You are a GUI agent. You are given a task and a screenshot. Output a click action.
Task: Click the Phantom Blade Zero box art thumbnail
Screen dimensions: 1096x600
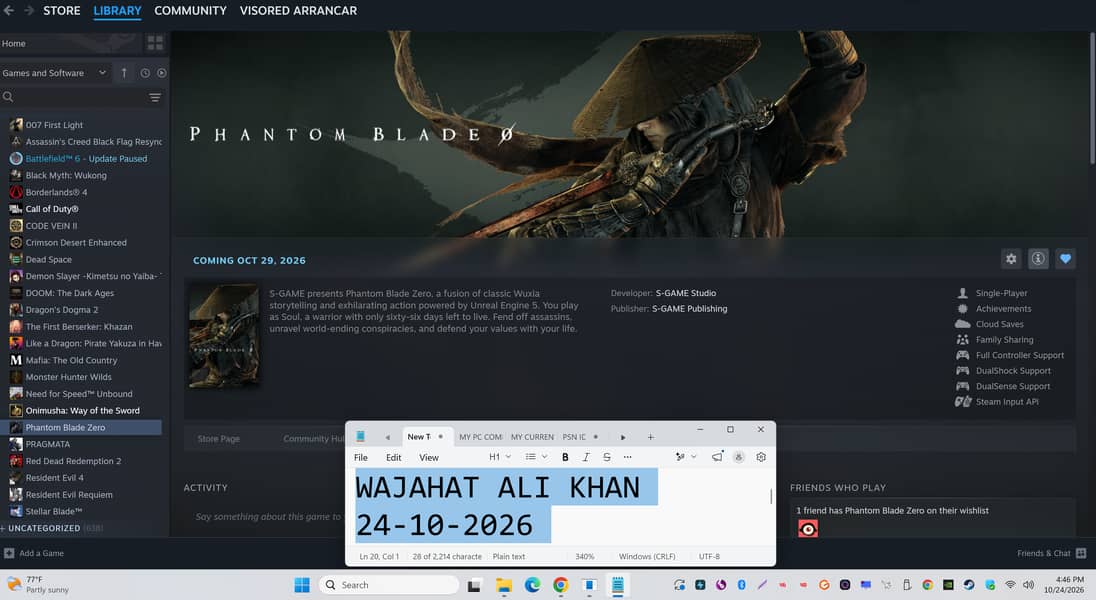(224, 336)
